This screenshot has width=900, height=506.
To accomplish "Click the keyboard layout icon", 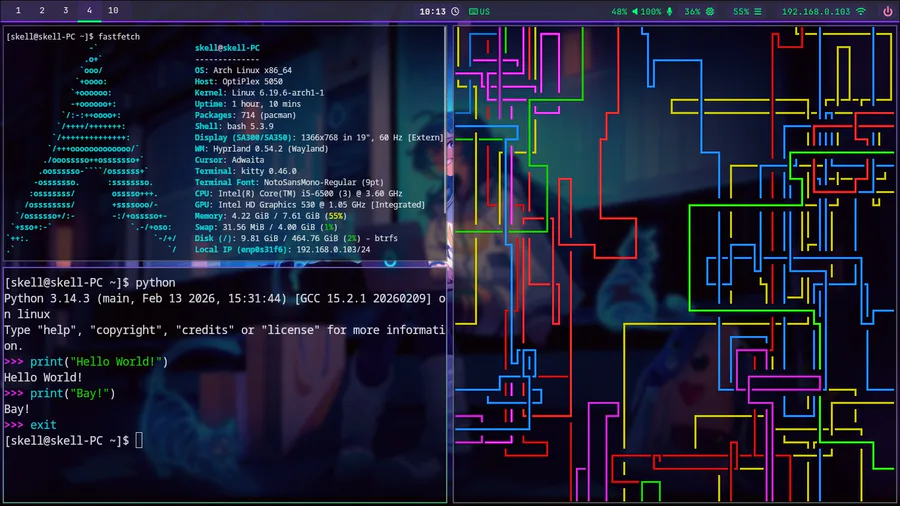I will point(473,11).
